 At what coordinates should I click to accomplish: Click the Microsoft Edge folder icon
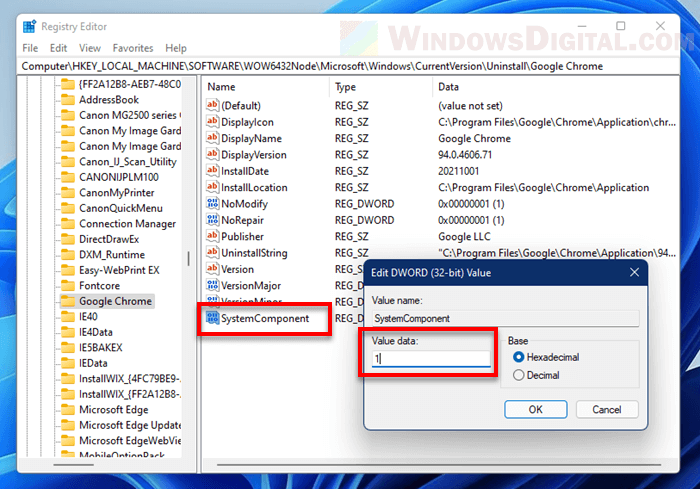coord(68,410)
